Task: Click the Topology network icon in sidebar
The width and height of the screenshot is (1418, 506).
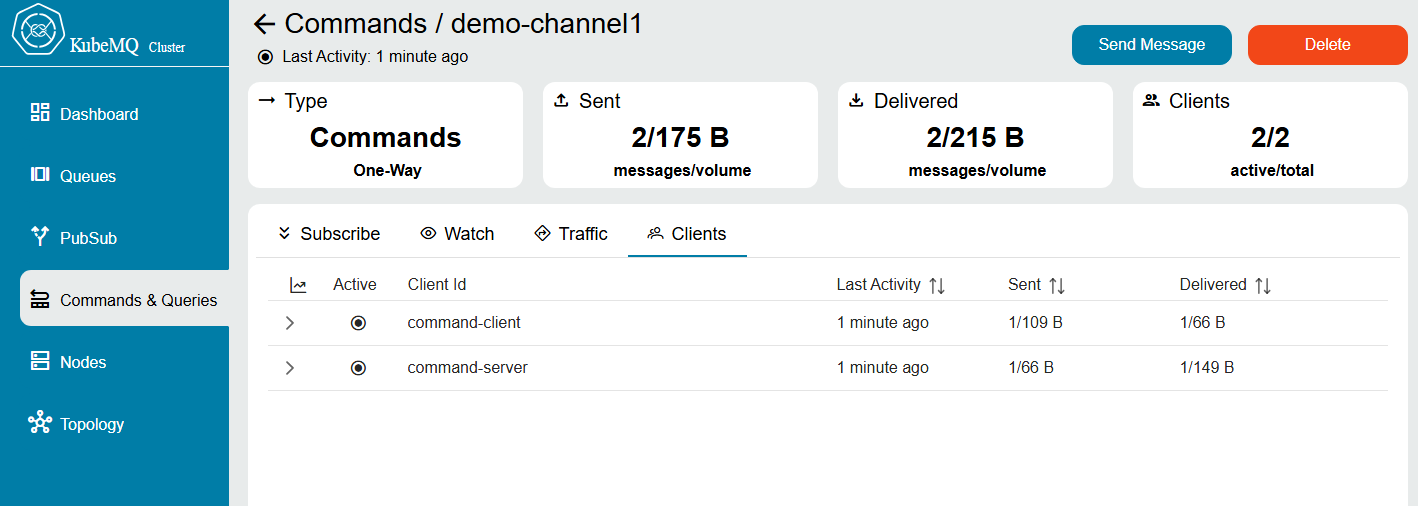Action: tap(40, 423)
